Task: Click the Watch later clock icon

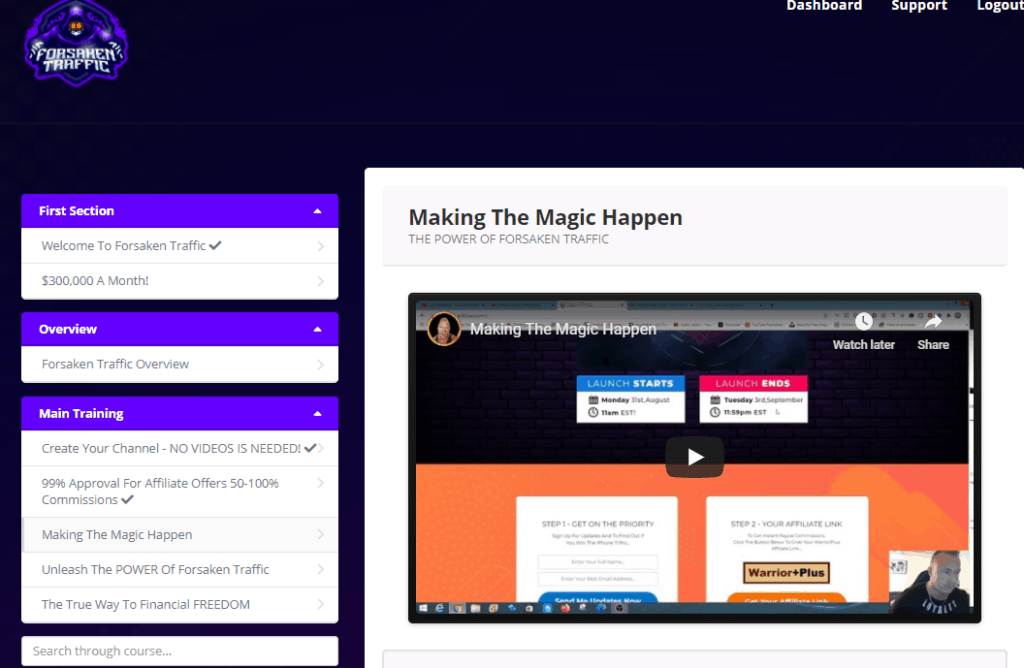Action: coord(863,322)
